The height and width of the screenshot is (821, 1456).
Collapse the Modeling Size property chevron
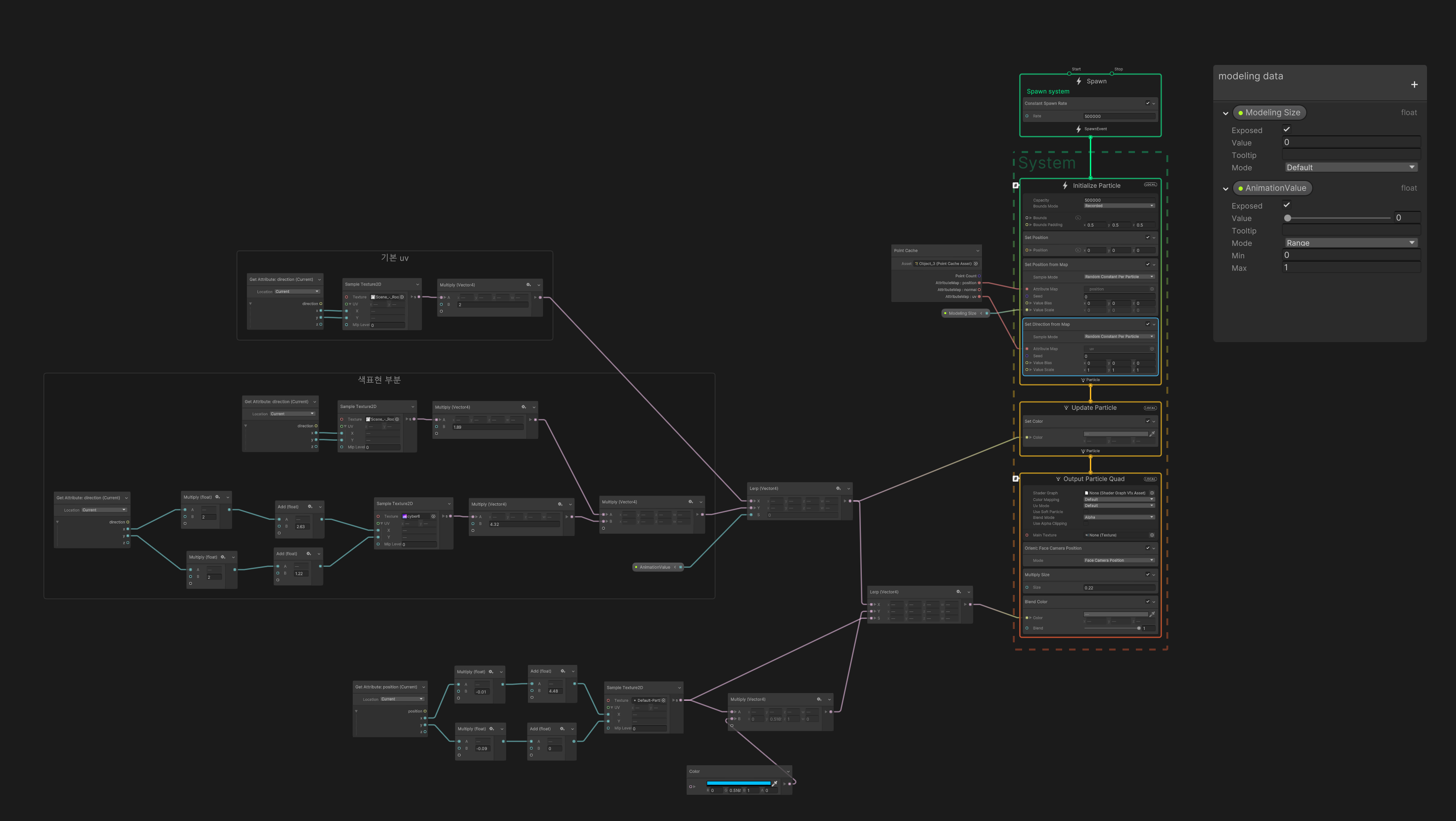tap(1225, 113)
